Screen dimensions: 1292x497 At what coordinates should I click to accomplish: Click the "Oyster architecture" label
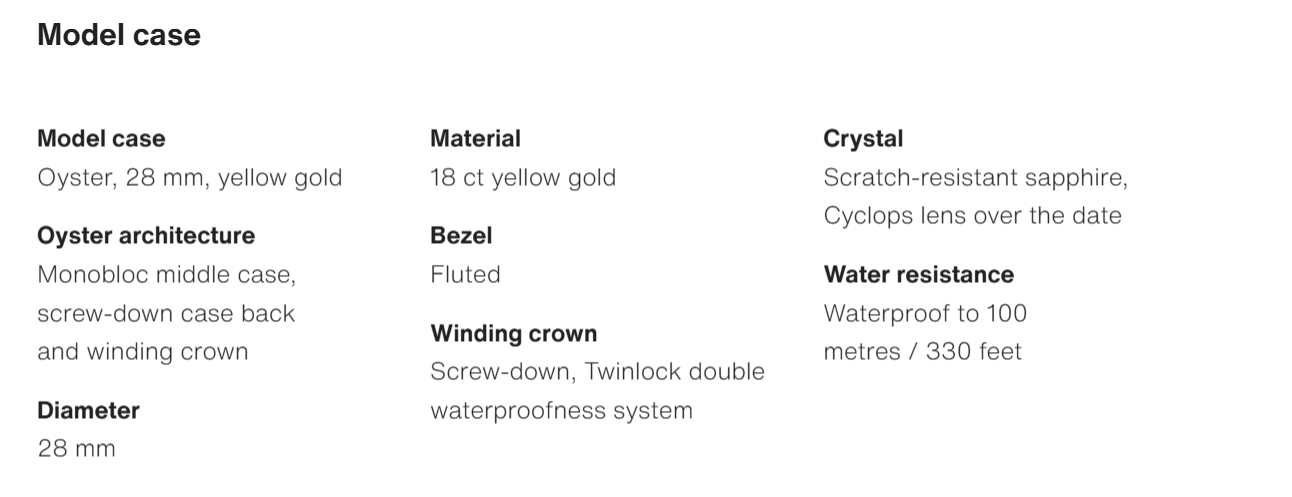(x=146, y=236)
